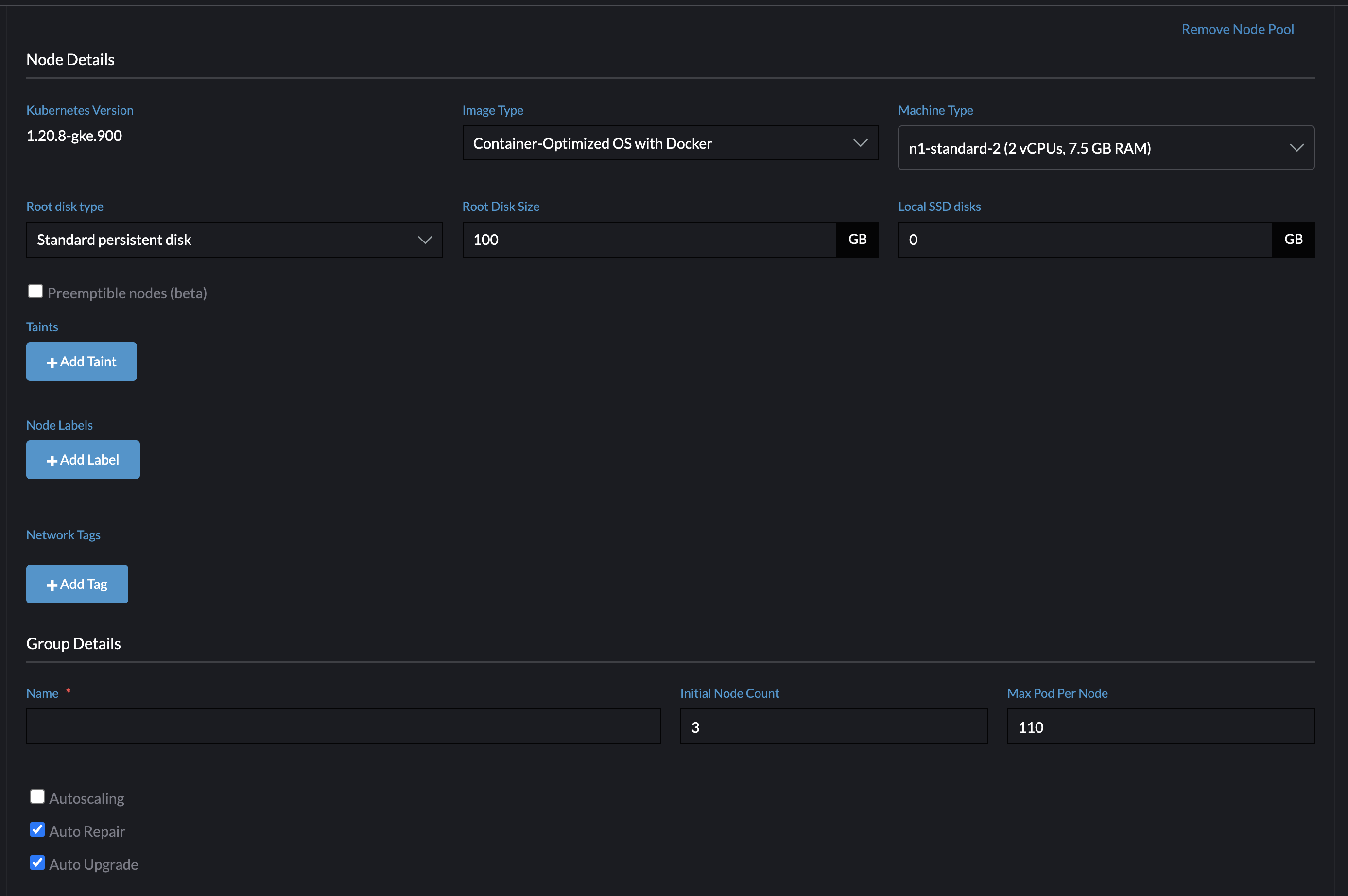Viewport: 1348px width, 896px height.
Task: Click the Initial Node Count field
Action: (x=833, y=726)
